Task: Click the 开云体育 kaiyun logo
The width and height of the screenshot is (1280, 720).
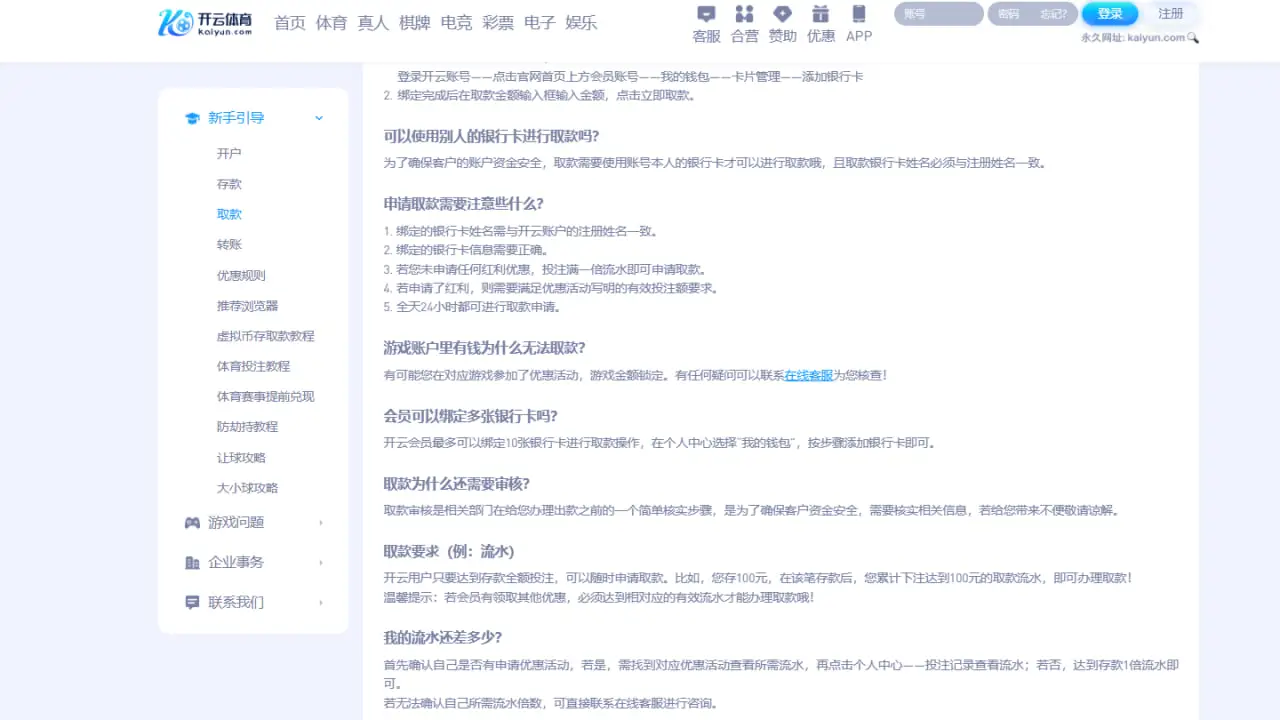Action: (205, 22)
